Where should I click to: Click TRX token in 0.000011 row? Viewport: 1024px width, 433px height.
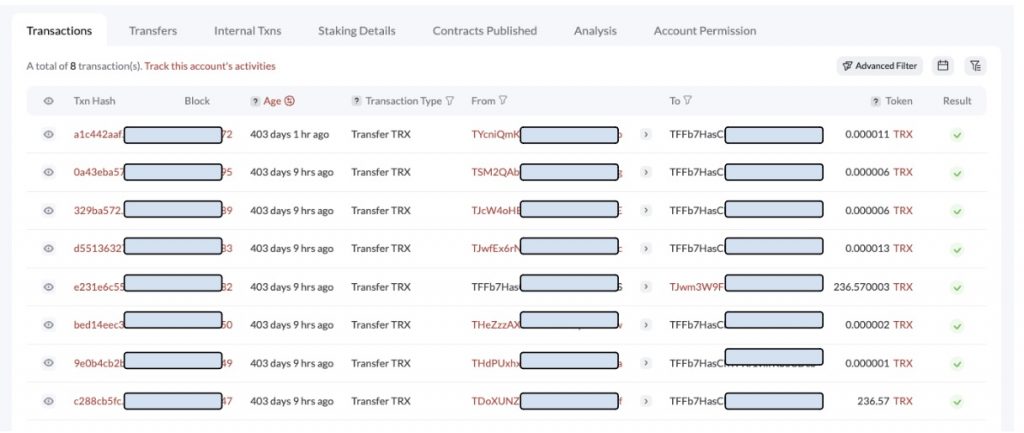tap(903, 135)
